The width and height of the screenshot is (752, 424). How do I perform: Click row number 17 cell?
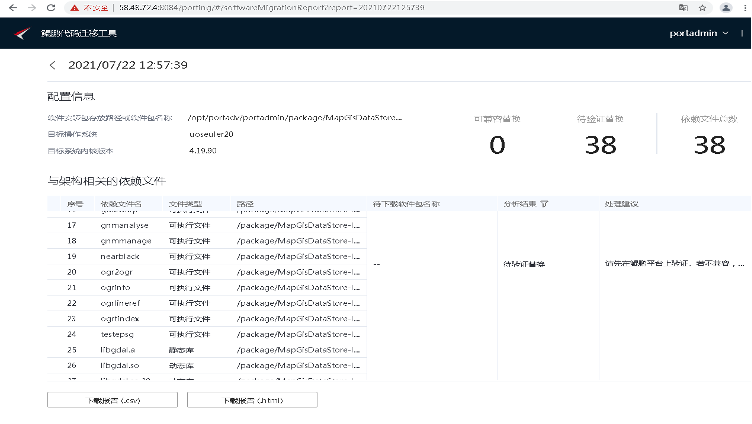71,225
